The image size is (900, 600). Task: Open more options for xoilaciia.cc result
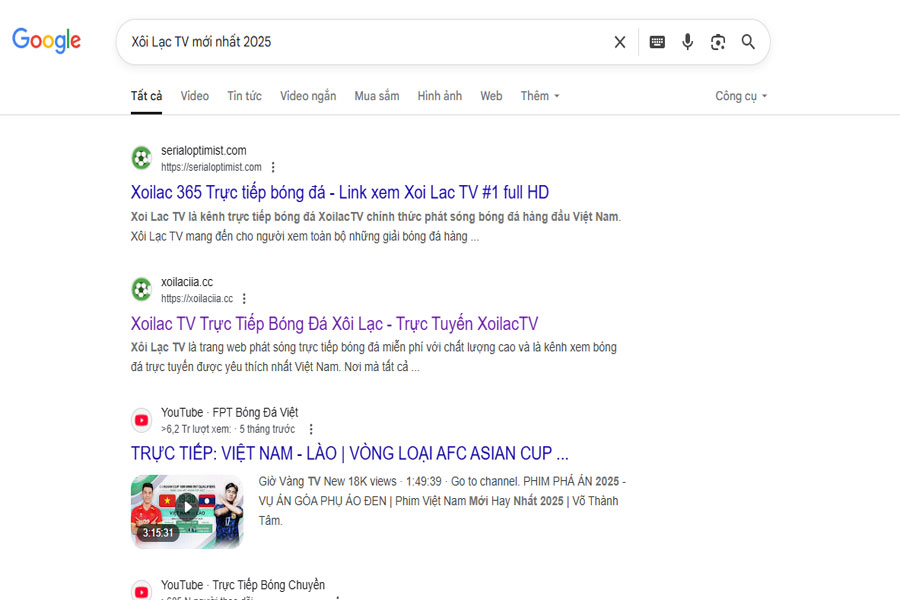click(244, 299)
